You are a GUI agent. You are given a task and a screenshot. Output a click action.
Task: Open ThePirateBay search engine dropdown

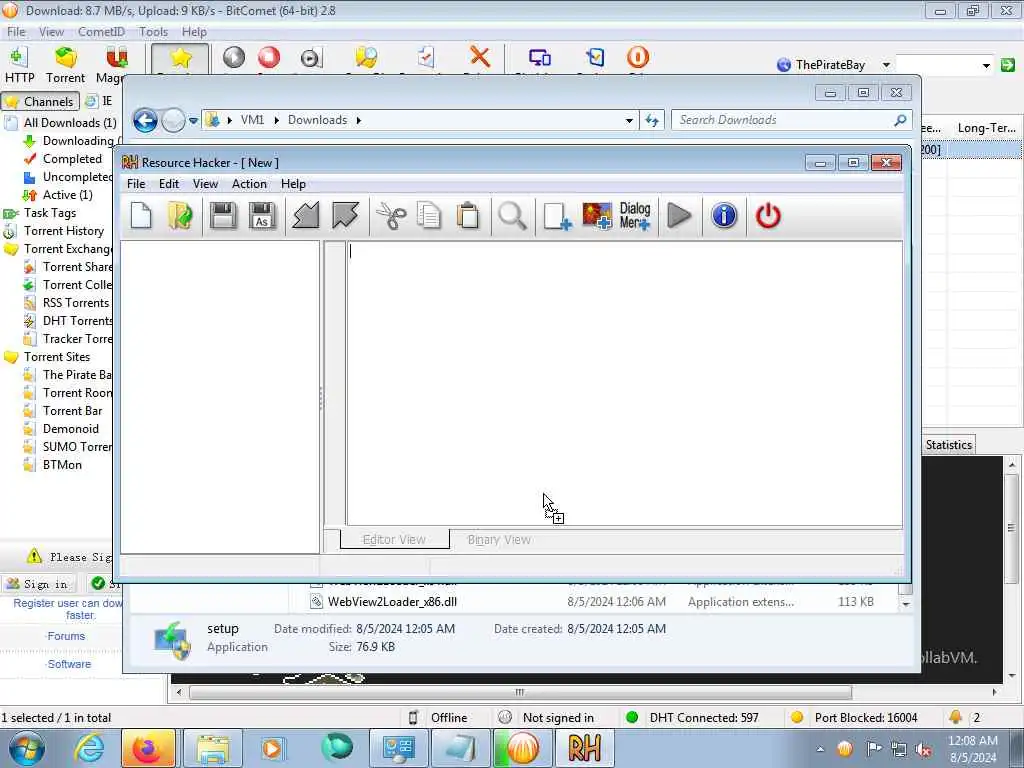pyautogui.click(x=886, y=65)
